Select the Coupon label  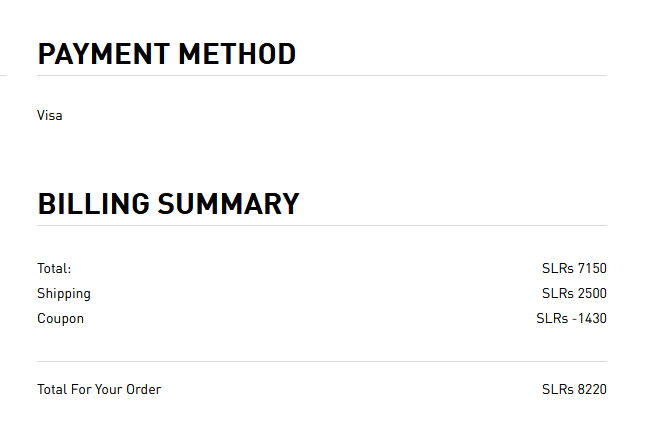pyautogui.click(x=61, y=319)
